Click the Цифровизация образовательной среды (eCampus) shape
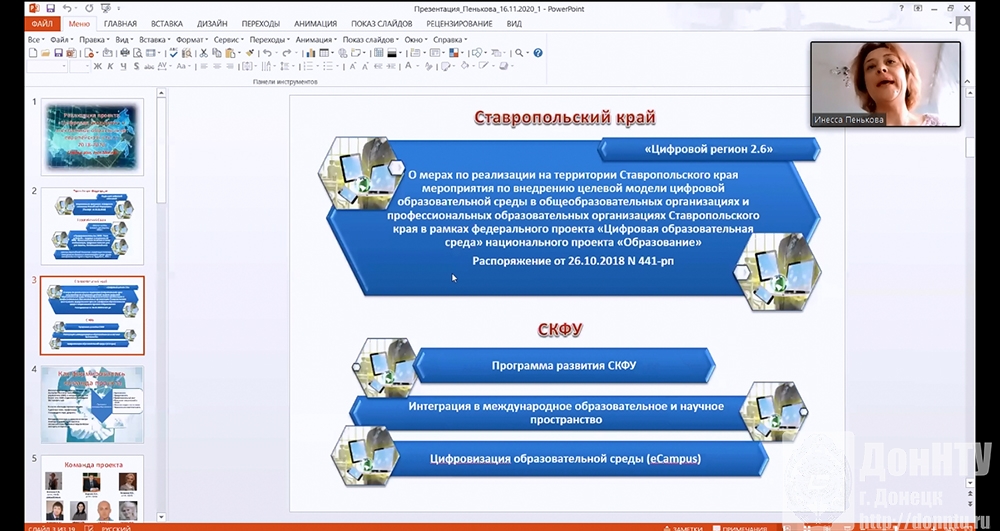Screen dimensions: 1000x531 coord(565,458)
